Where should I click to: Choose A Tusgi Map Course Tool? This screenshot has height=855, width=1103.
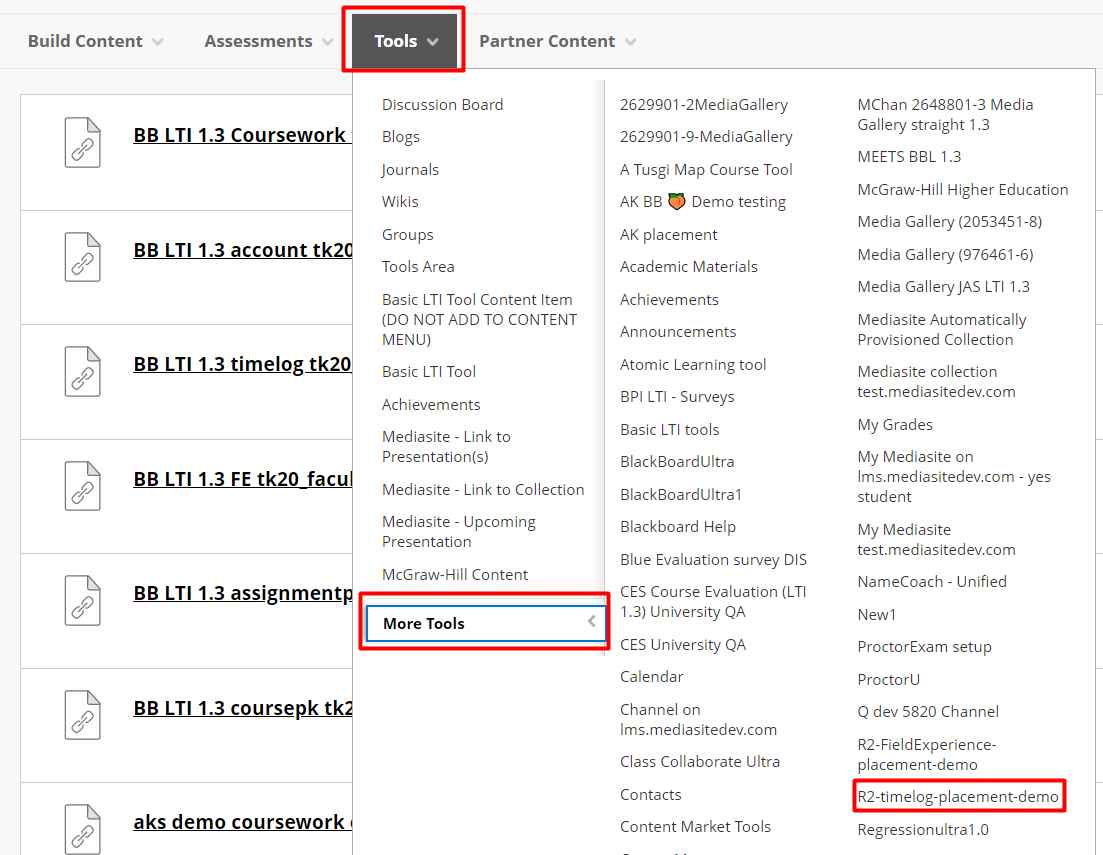(706, 170)
